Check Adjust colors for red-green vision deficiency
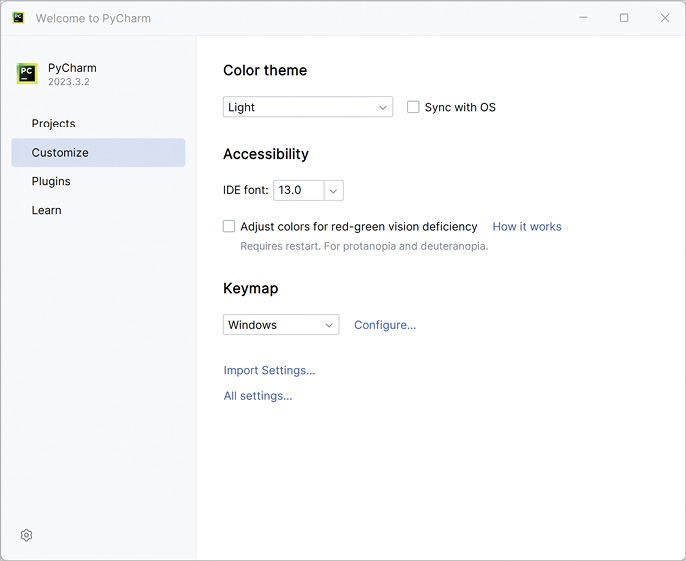Screen dimensions: 686x561 coord(229,226)
